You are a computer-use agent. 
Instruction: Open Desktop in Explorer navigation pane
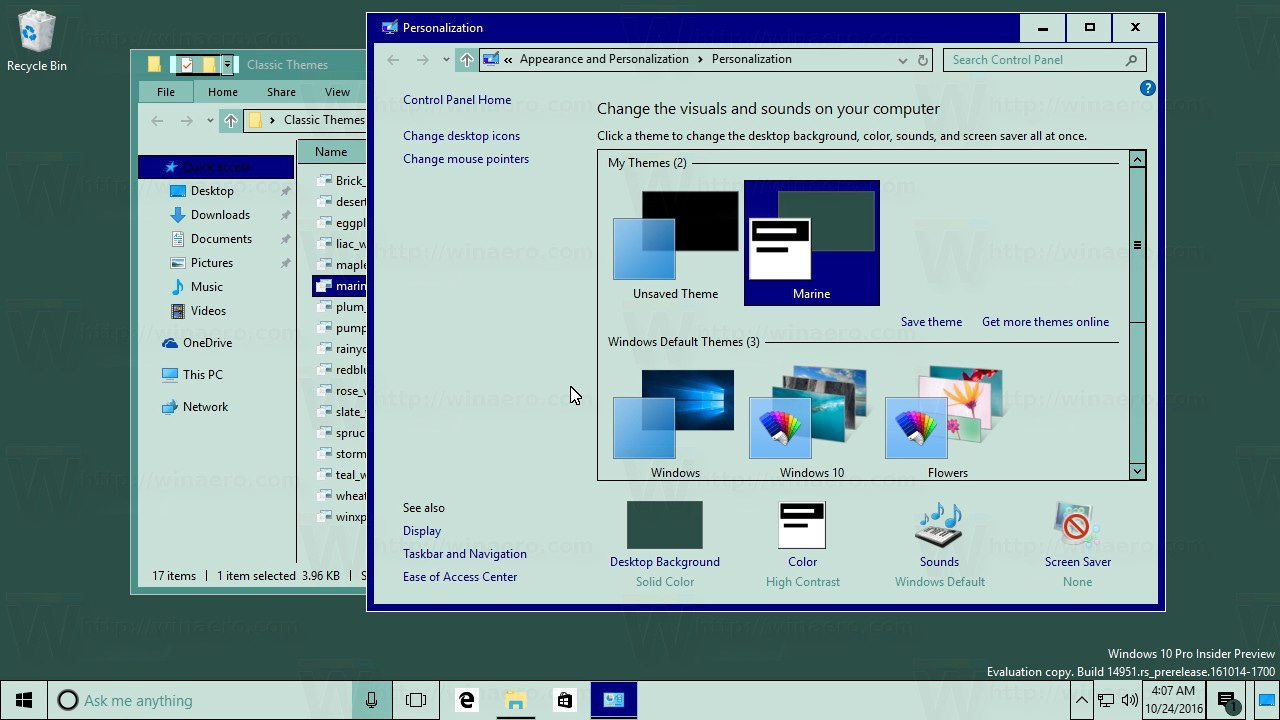tap(212, 191)
